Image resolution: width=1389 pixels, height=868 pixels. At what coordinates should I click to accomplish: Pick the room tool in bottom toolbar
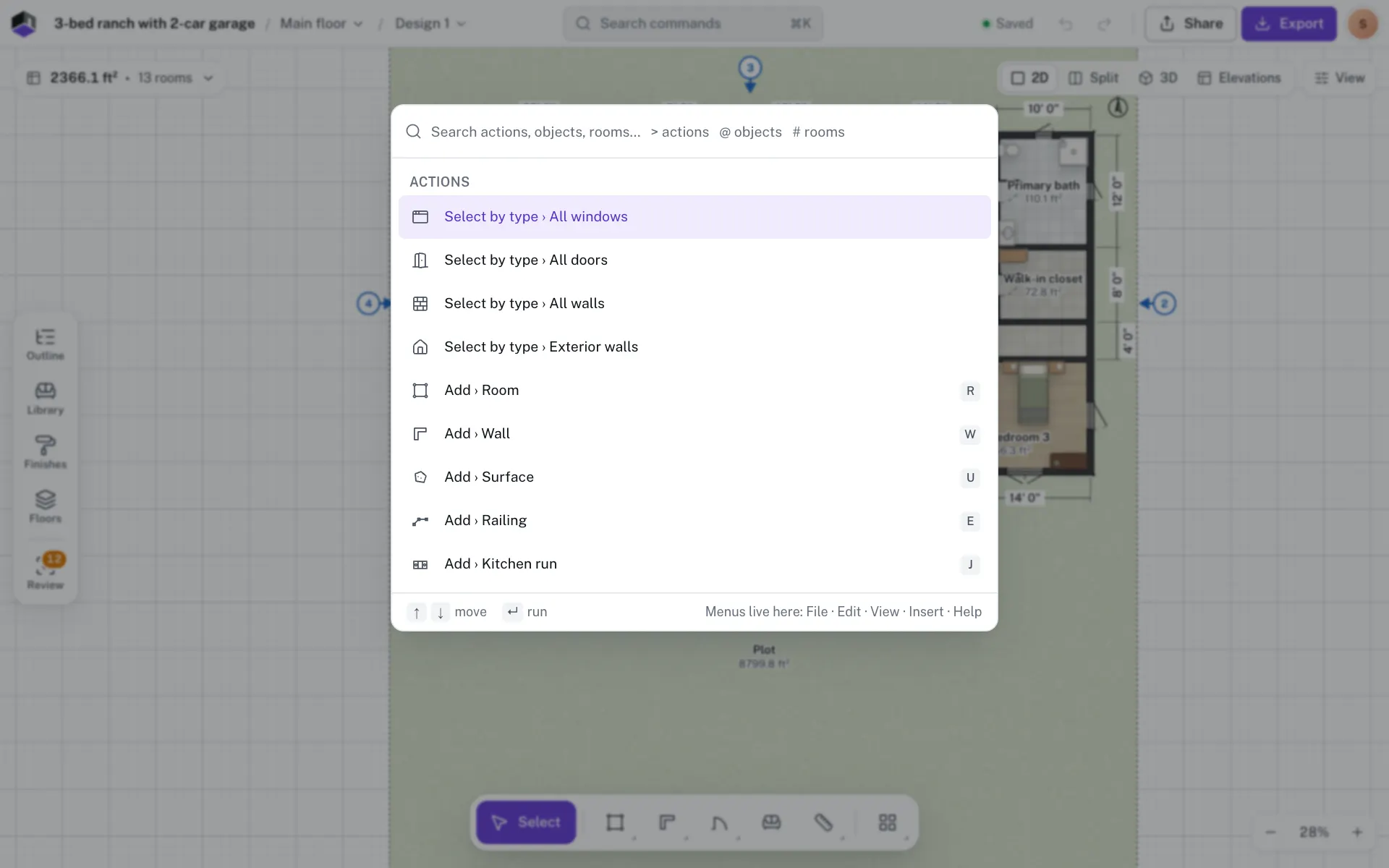(x=615, y=822)
